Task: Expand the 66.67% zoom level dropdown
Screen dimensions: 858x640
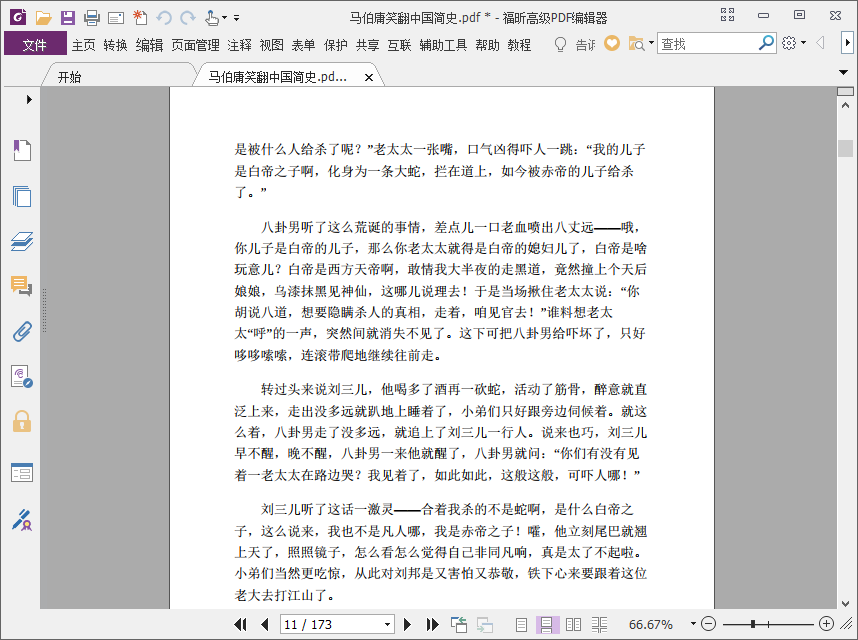Action: [693, 624]
